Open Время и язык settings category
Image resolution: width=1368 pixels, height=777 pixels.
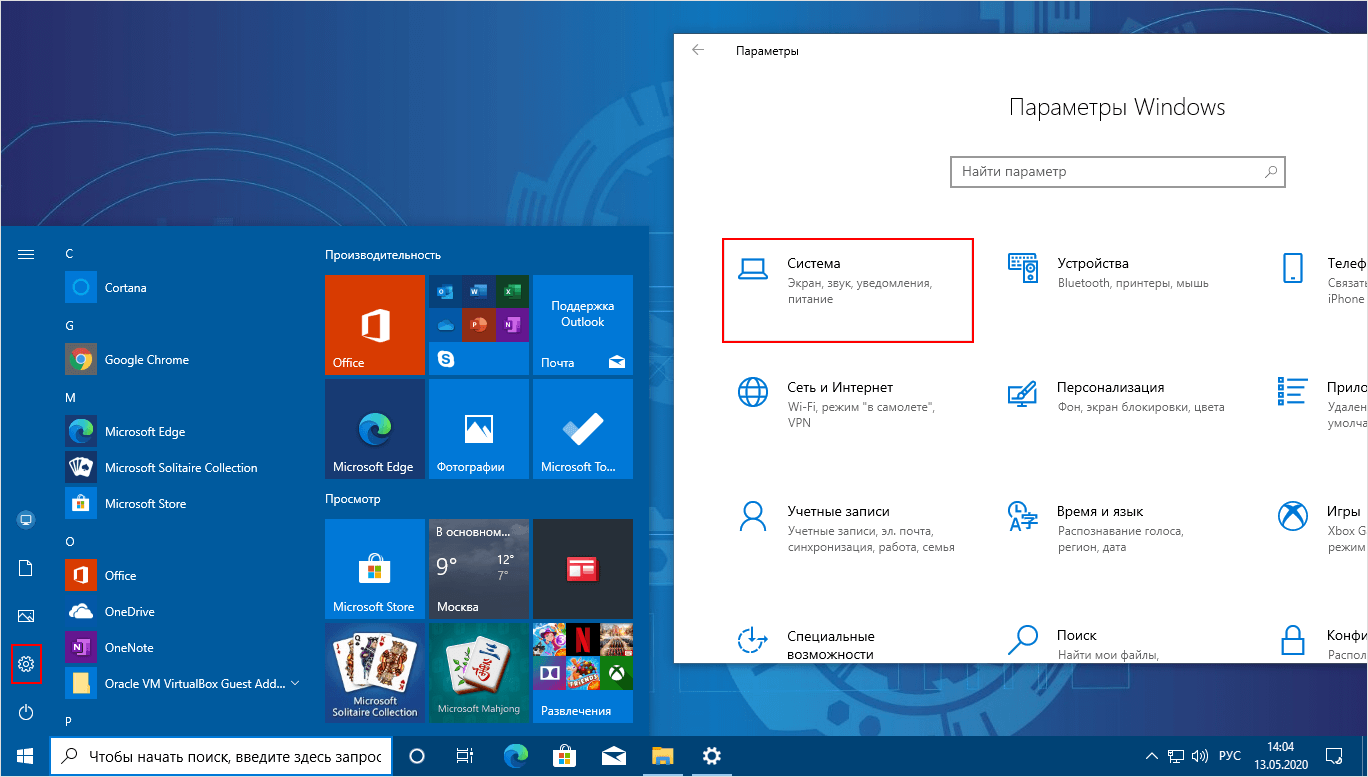point(1118,528)
